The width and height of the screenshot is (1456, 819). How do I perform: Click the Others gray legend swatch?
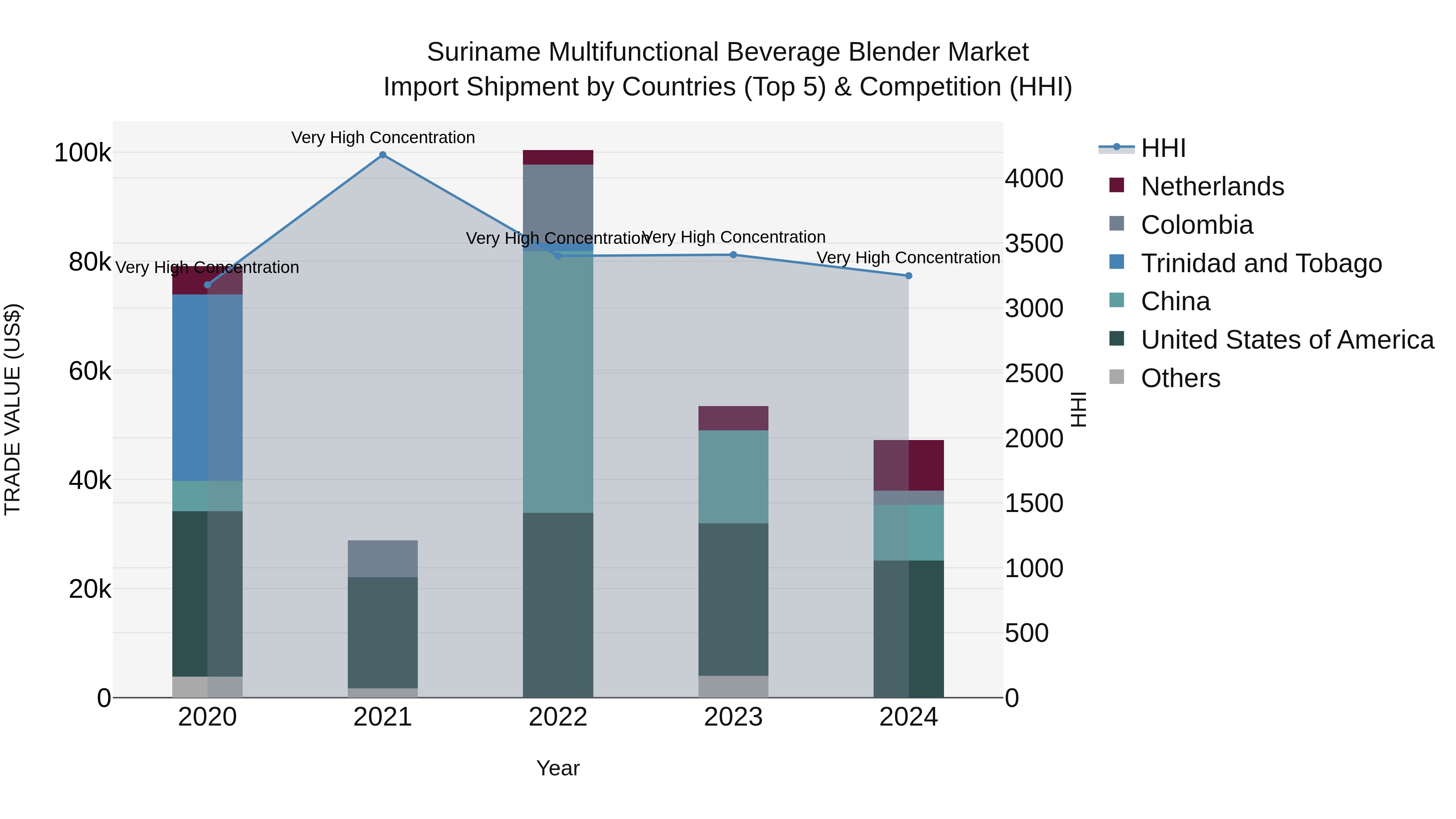(x=1117, y=377)
